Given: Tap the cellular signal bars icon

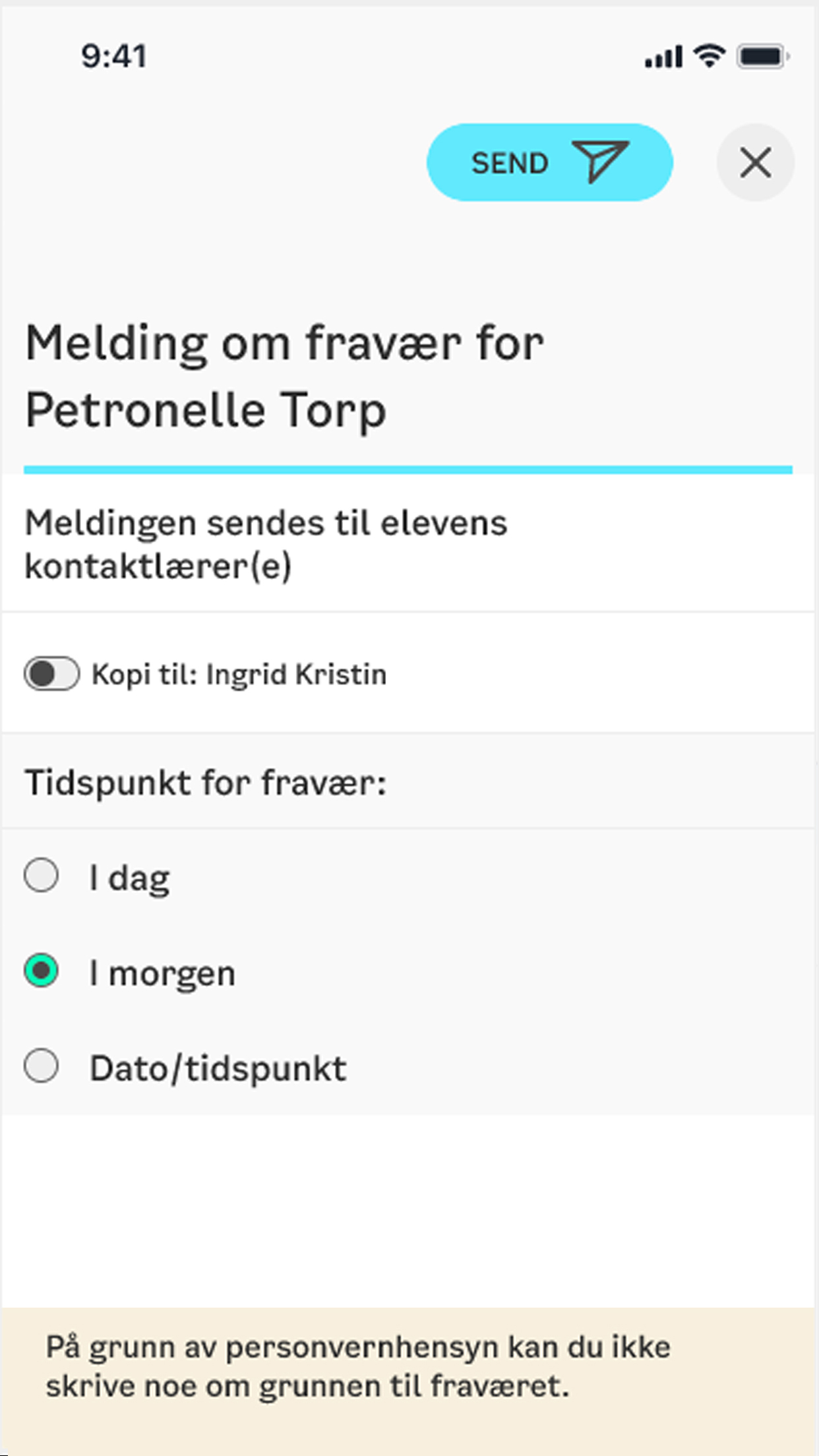Looking at the screenshot, I should (x=663, y=57).
